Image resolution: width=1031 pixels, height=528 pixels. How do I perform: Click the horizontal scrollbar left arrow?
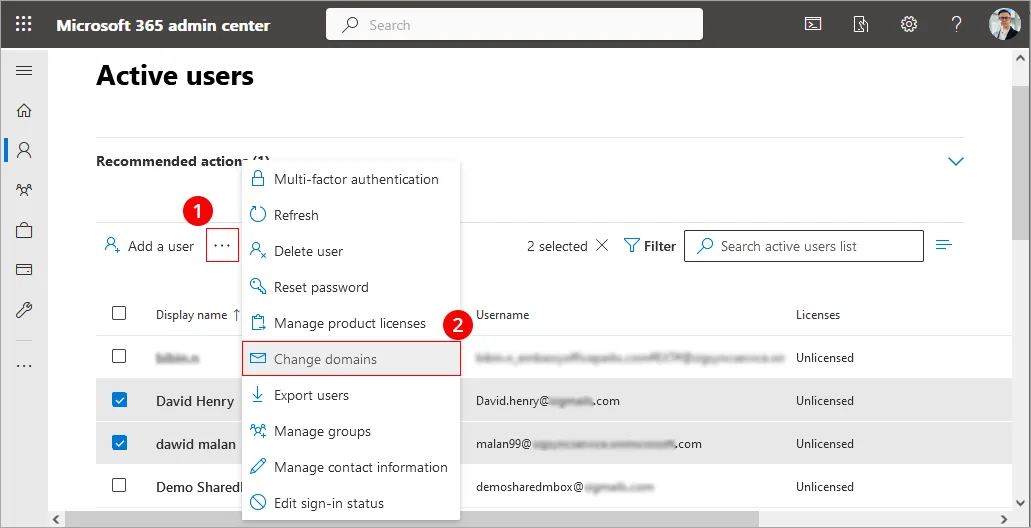coord(56,519)
